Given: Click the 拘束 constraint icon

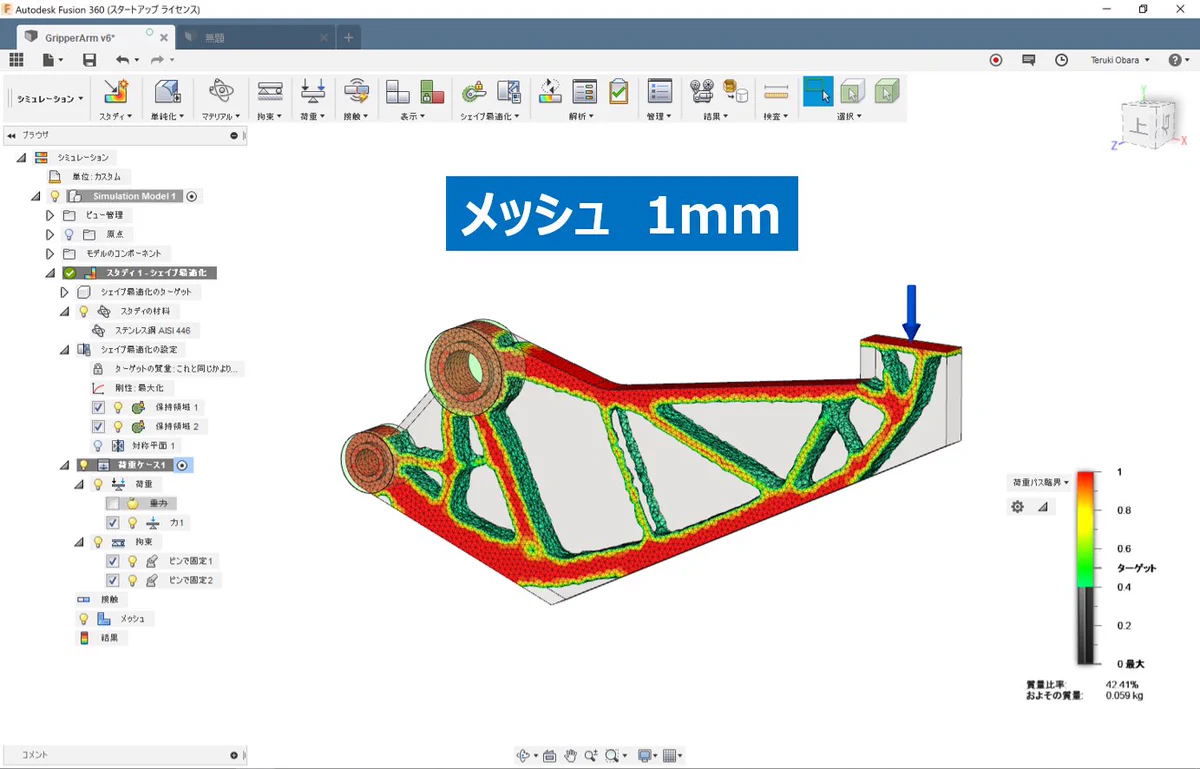Looking at the screenshot, I should pyautogui.click(x=270, y=93).
